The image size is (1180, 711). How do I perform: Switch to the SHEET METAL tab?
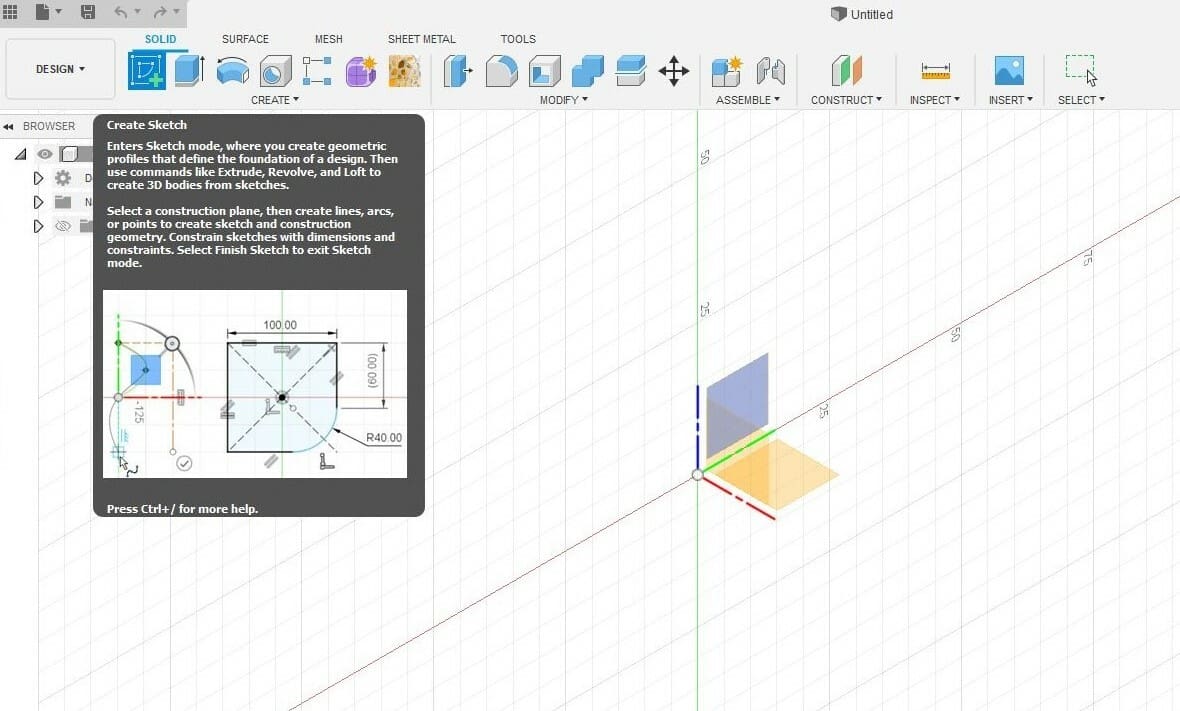tap(421, 39)
